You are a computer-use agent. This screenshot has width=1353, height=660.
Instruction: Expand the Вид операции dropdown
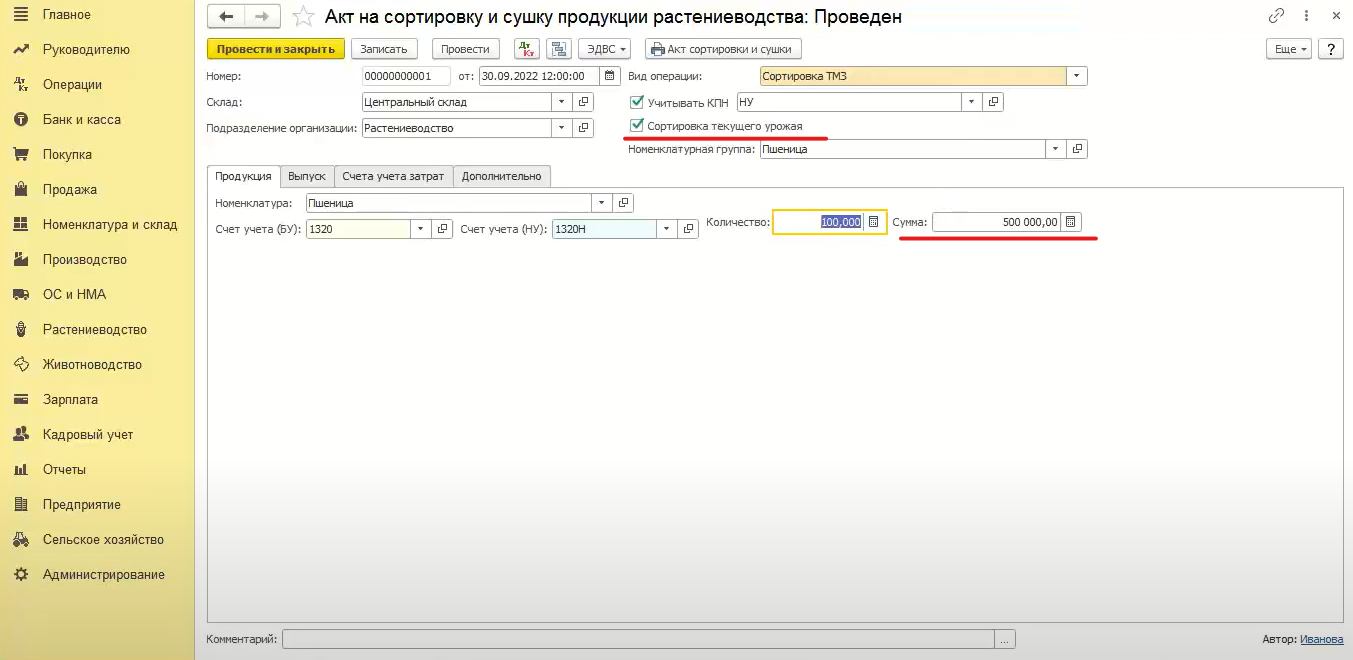click(1076, 76)
